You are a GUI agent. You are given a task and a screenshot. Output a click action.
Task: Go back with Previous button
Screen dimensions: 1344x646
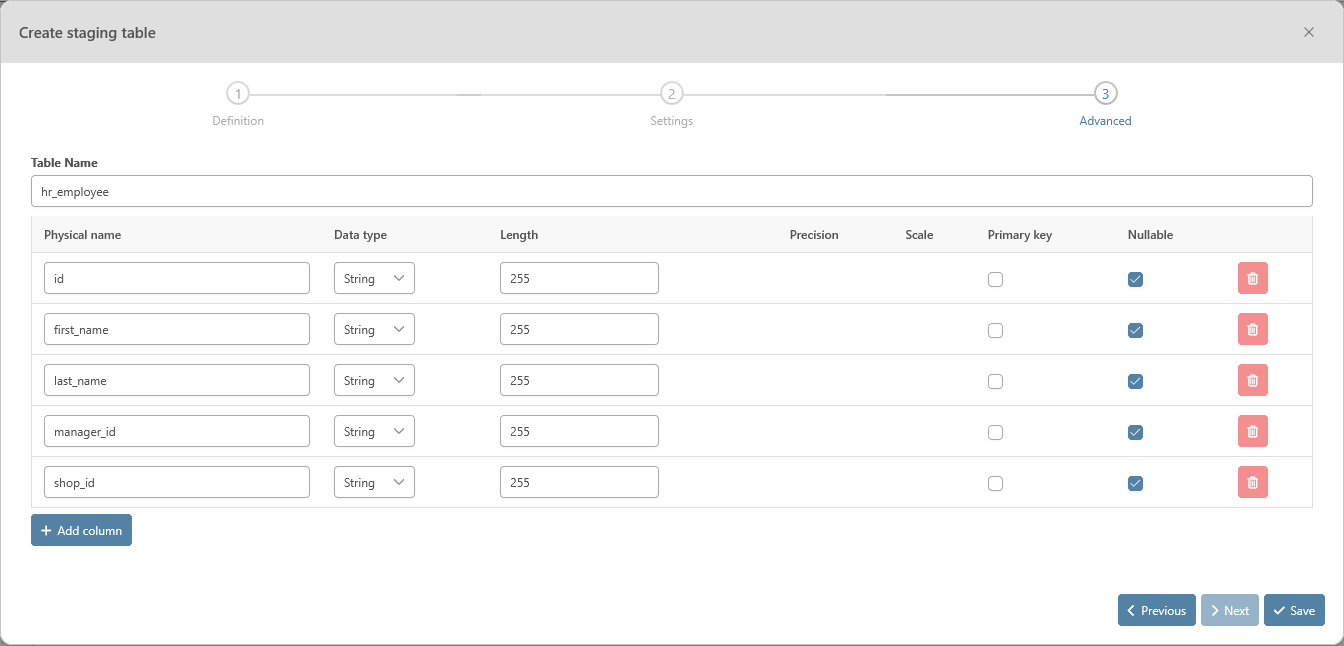[1156, 611]
